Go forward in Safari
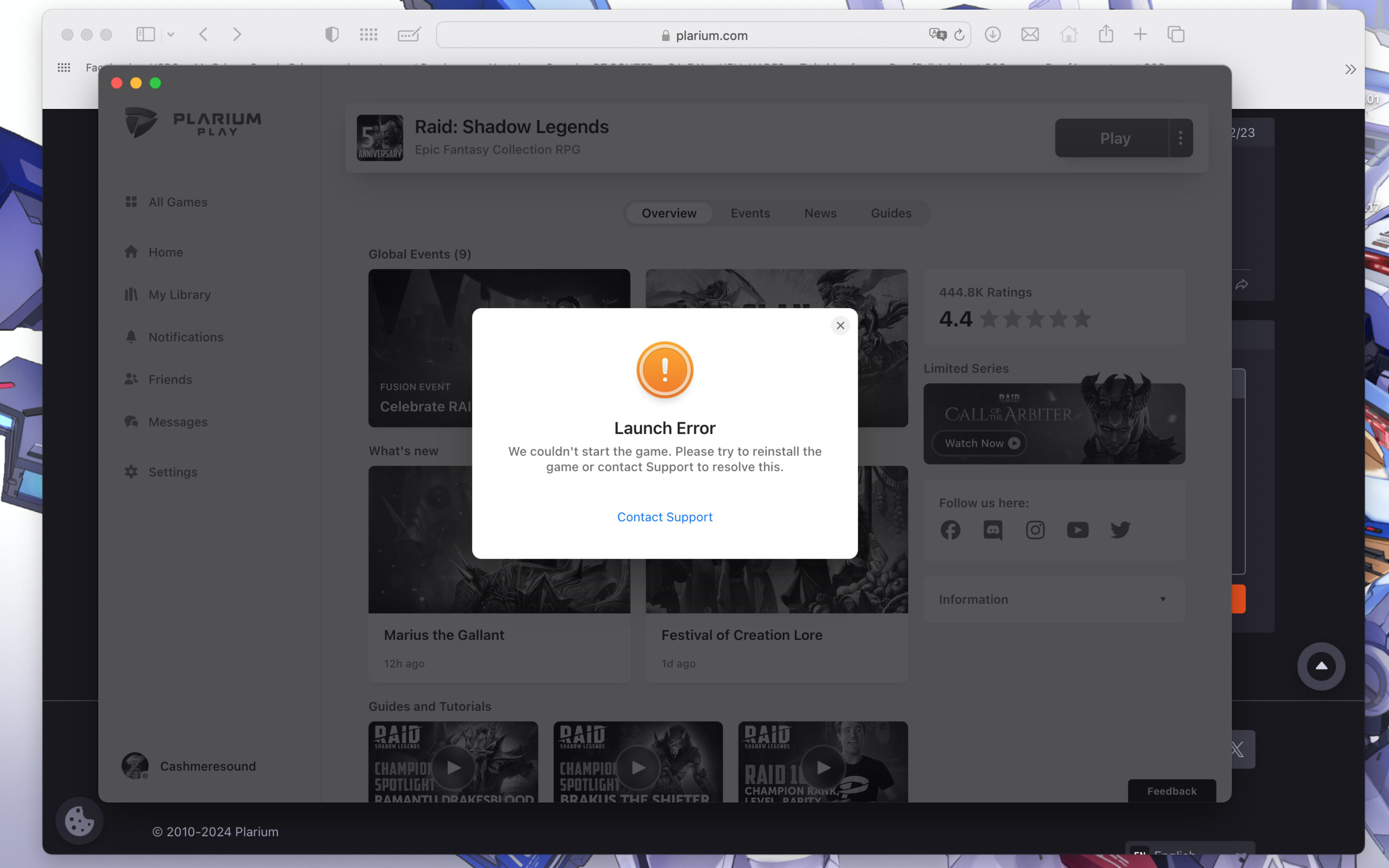This screenshot has width=1389, height=868. click(237, 34)
